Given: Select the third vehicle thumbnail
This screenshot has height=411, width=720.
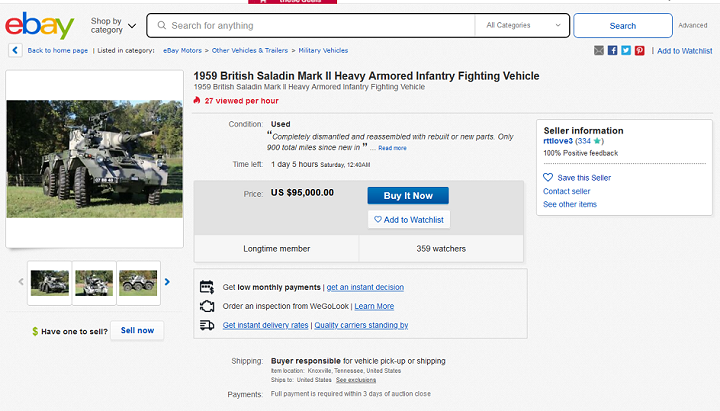Looking at the screenshot, I should point(138,282).
